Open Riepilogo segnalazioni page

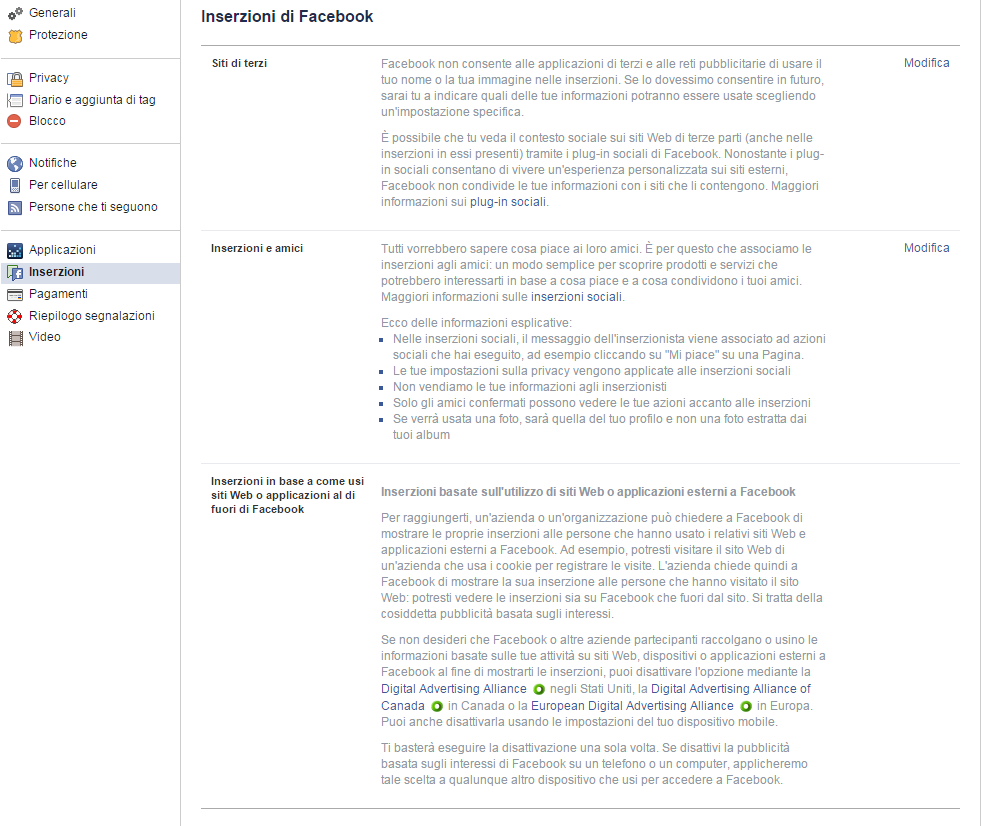[x=92, y=315]
